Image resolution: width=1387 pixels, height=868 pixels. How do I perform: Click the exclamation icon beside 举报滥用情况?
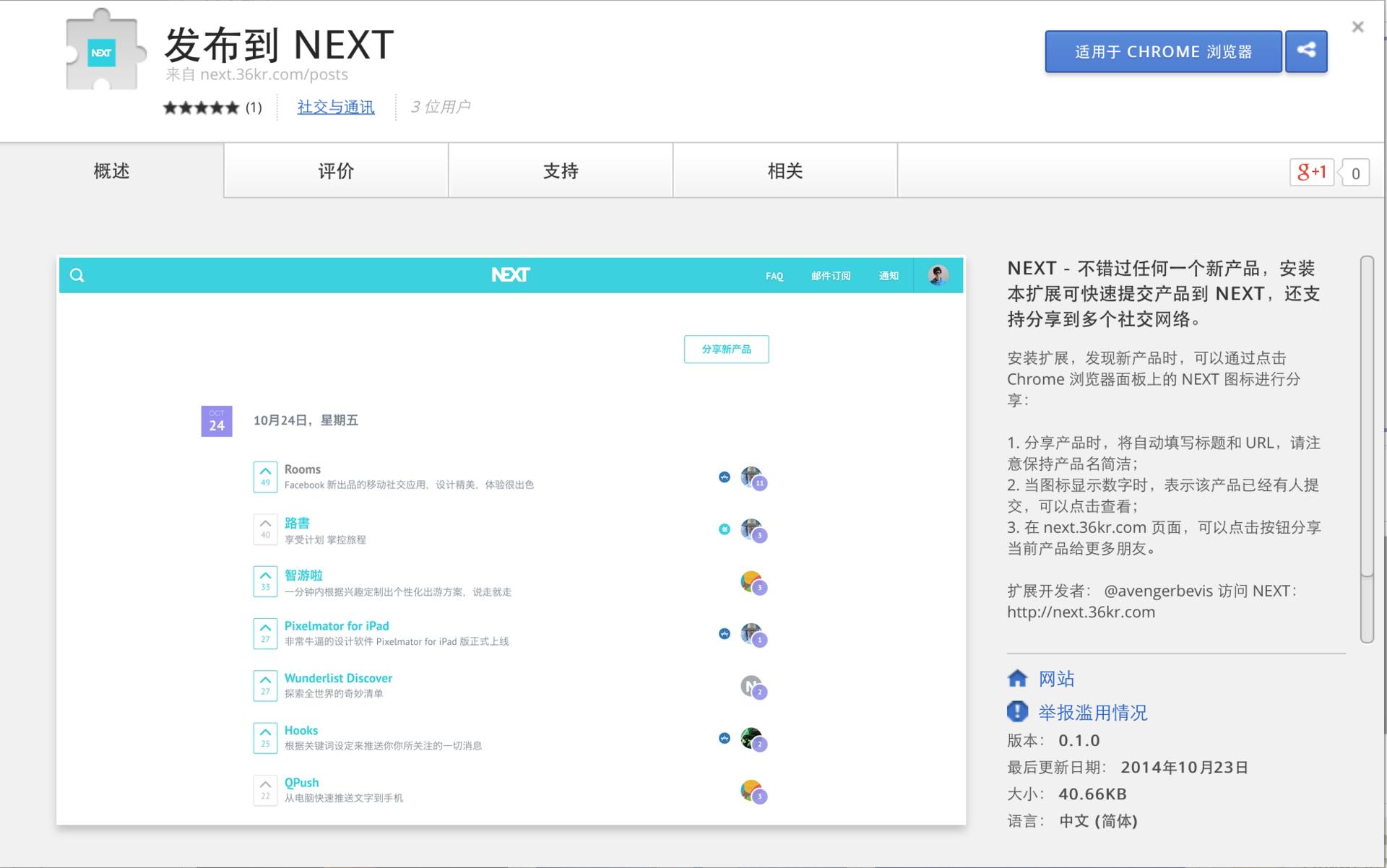pos(1017,712)
